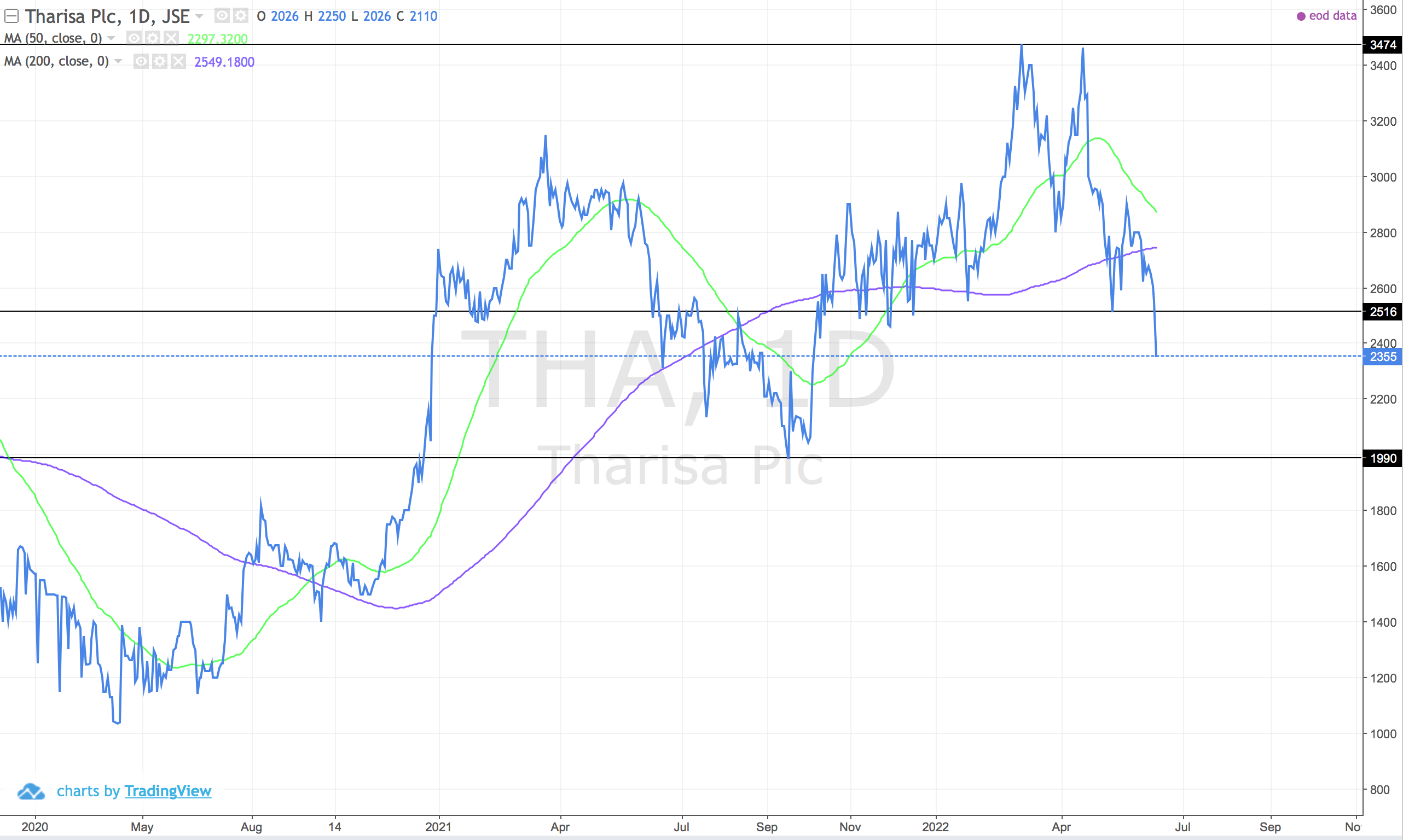Screen dimensions: 1403x840
Task: Click the 2355 current price label
Action: click(1382, 357)
